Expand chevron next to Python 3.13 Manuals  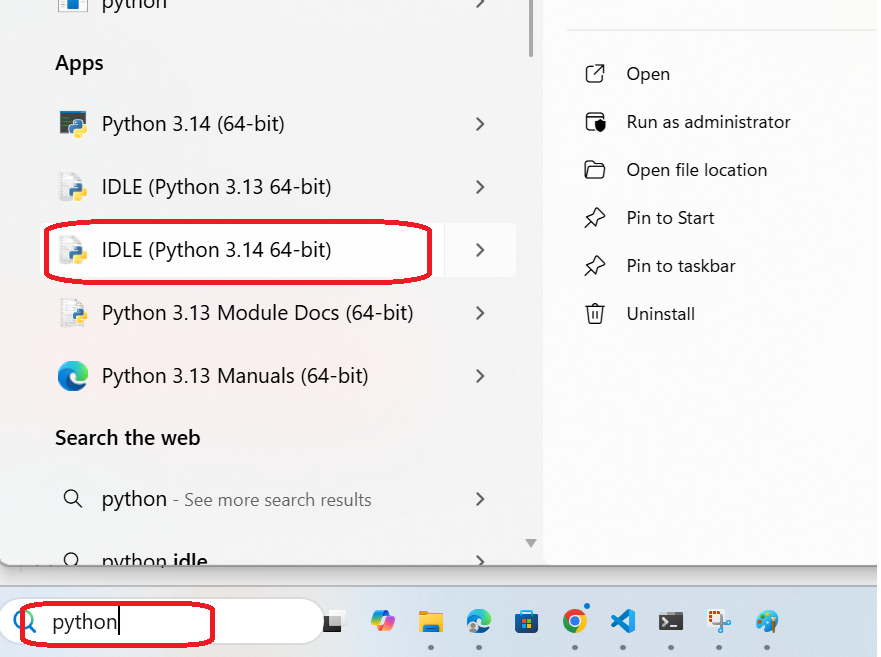click(480, 376)
